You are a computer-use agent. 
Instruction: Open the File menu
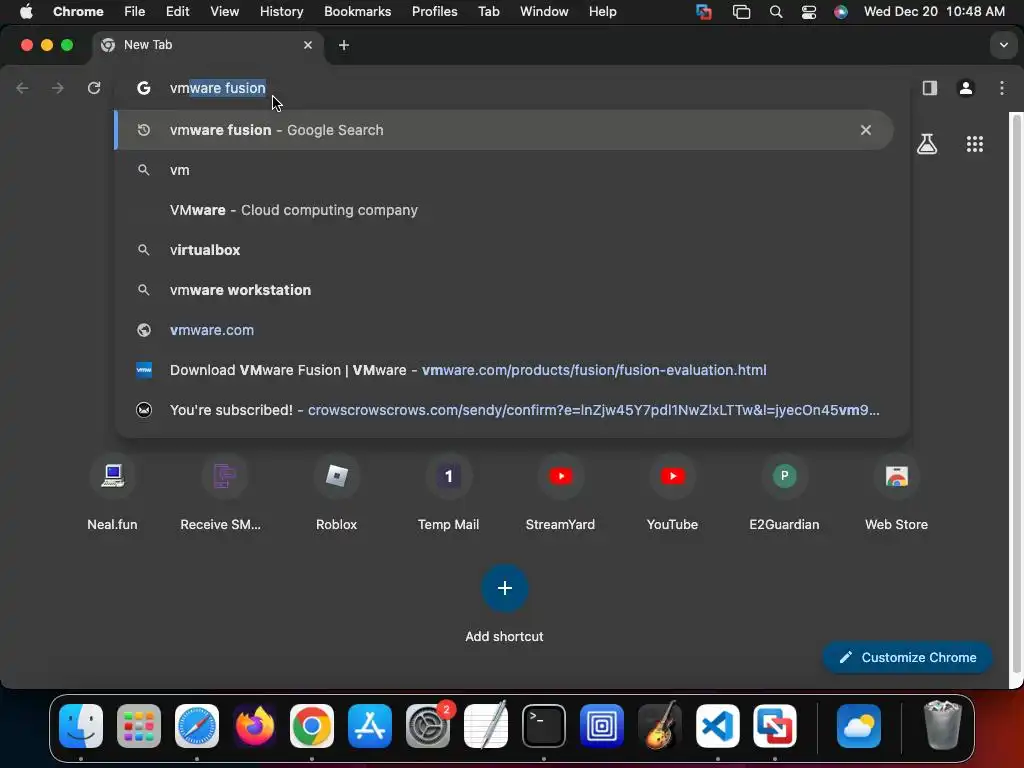click(135, 12)
